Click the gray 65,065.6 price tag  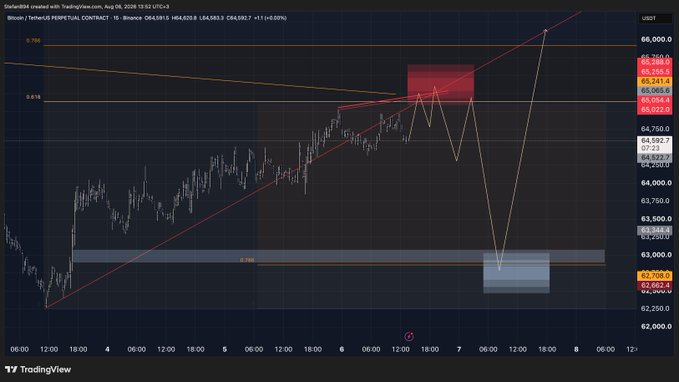(655, 91)
